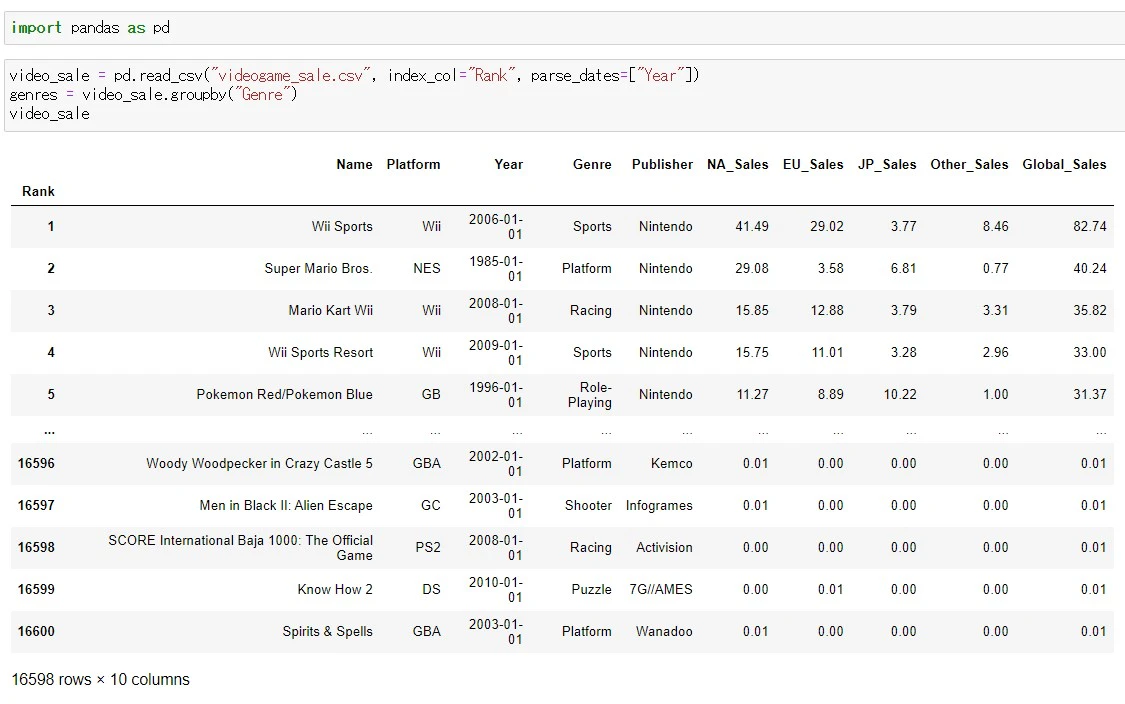This screenshot has width=1125, height=704.
Task: Select the Global_Sales column header
Action: (1064, 164)
